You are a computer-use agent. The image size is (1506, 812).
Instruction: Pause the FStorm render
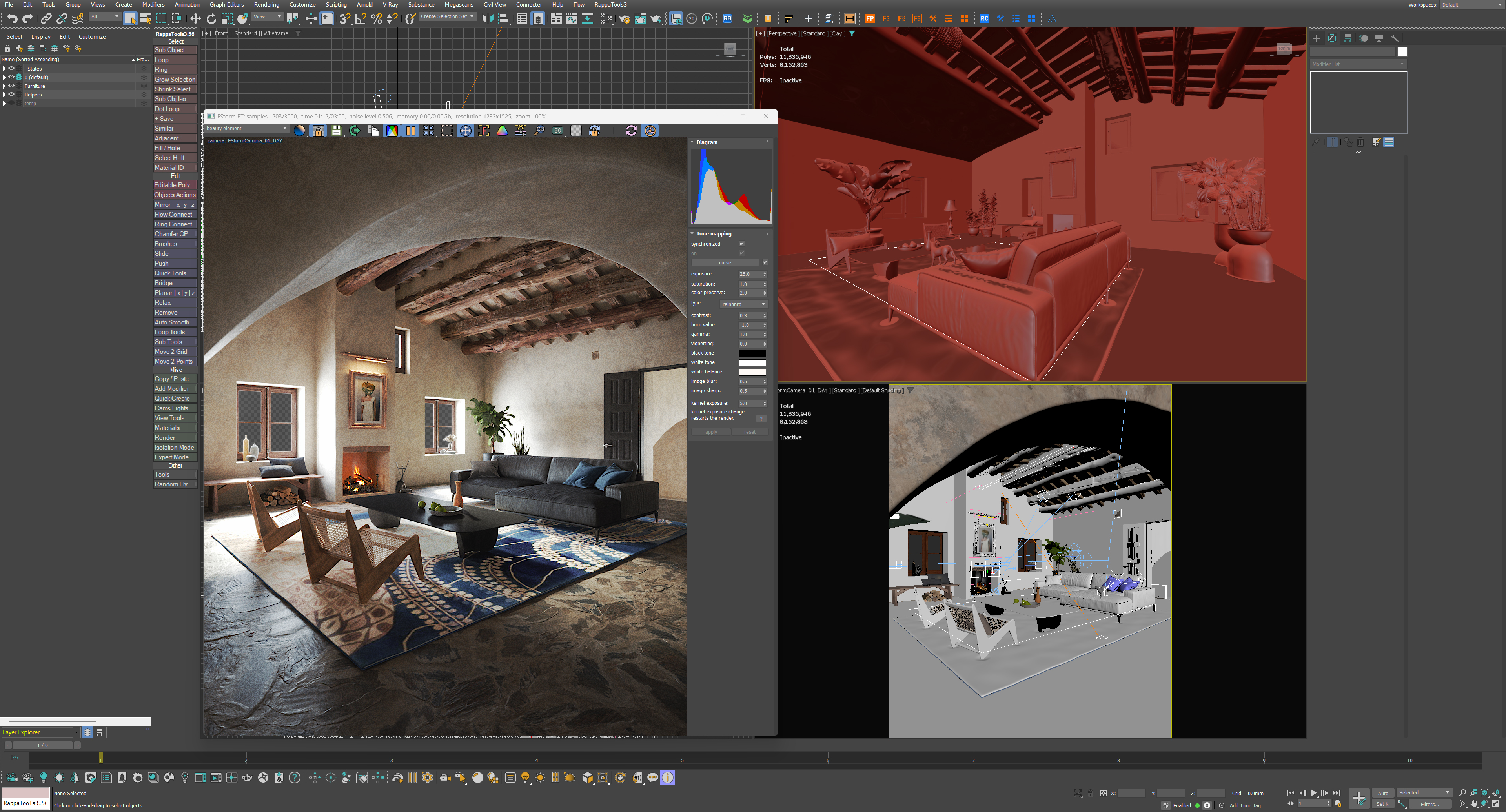pos(411,130)
